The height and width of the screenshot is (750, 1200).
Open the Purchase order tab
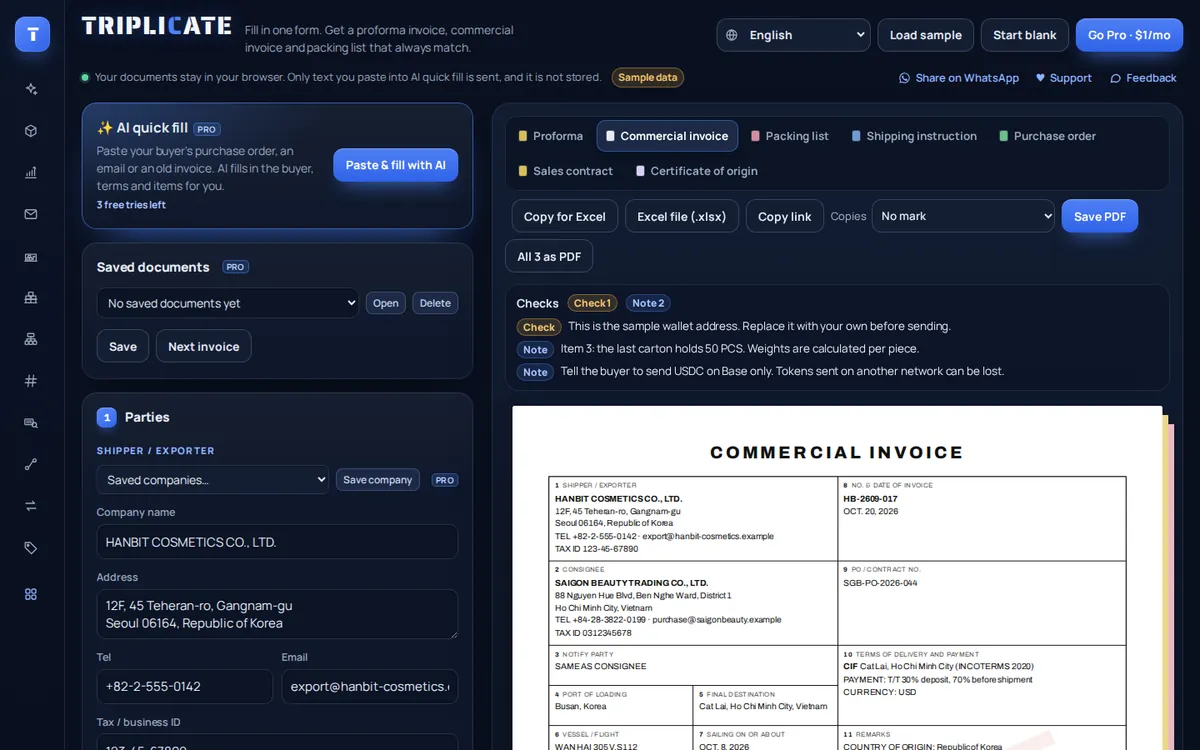coord(1047,136)
